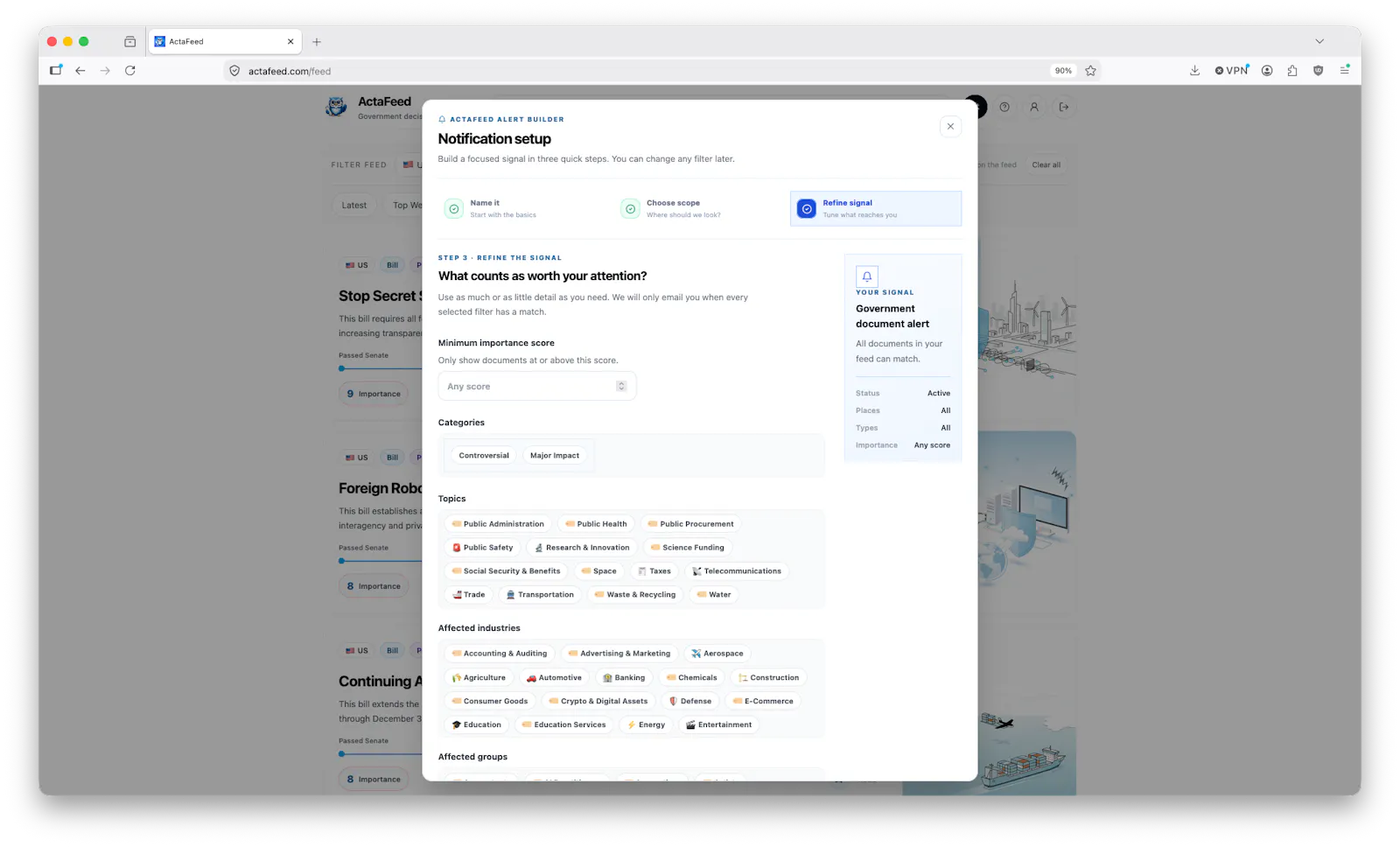1400x847 pixels.
Task: Open the user account icon in header
Action: coord(1034,107)
